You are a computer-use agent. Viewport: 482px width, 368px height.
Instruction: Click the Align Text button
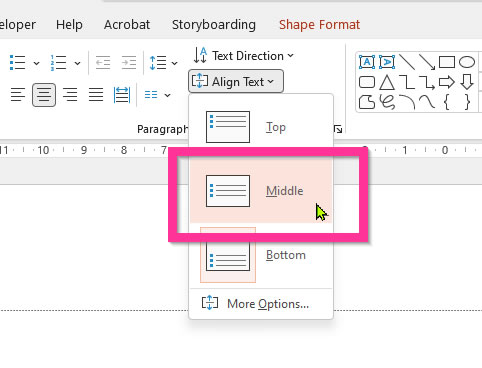coord(236,81)
